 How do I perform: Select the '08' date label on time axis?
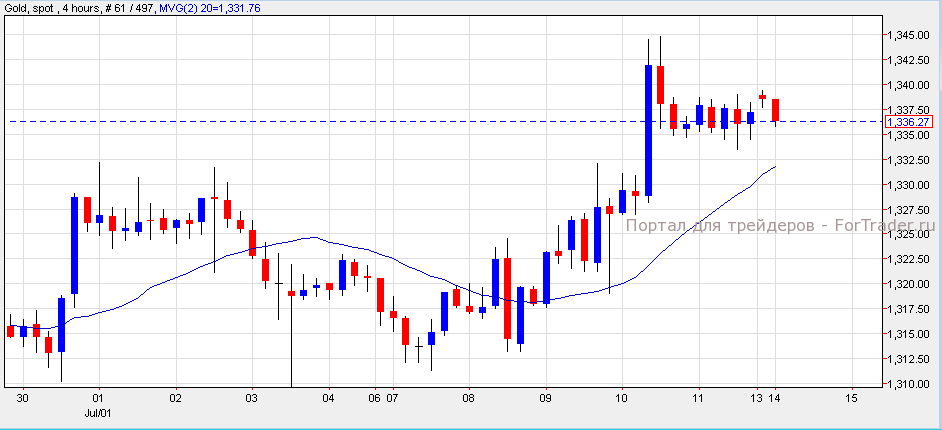pos(469,398)
